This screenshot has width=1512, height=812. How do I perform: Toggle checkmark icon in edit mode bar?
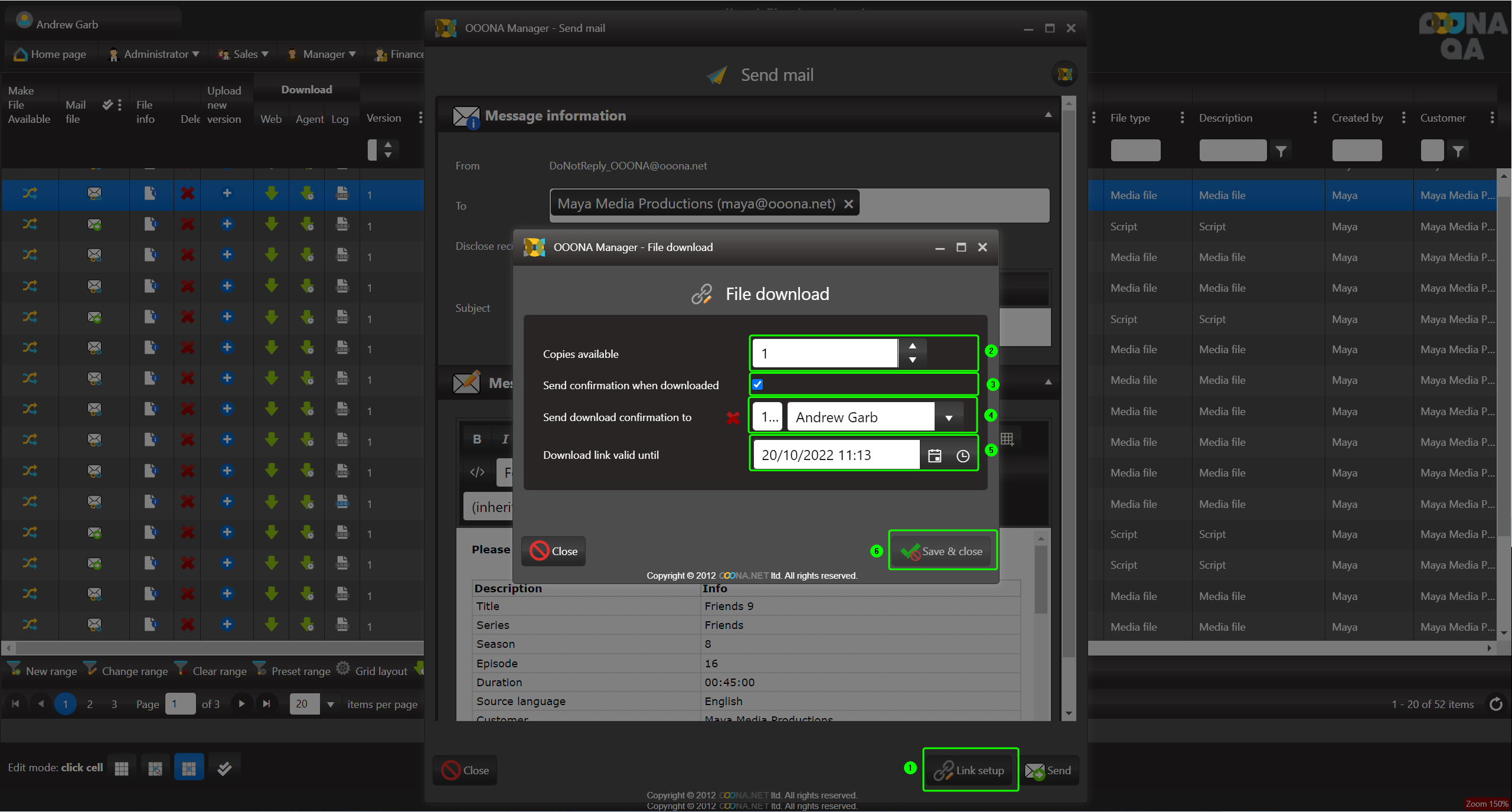coord(224,768)
